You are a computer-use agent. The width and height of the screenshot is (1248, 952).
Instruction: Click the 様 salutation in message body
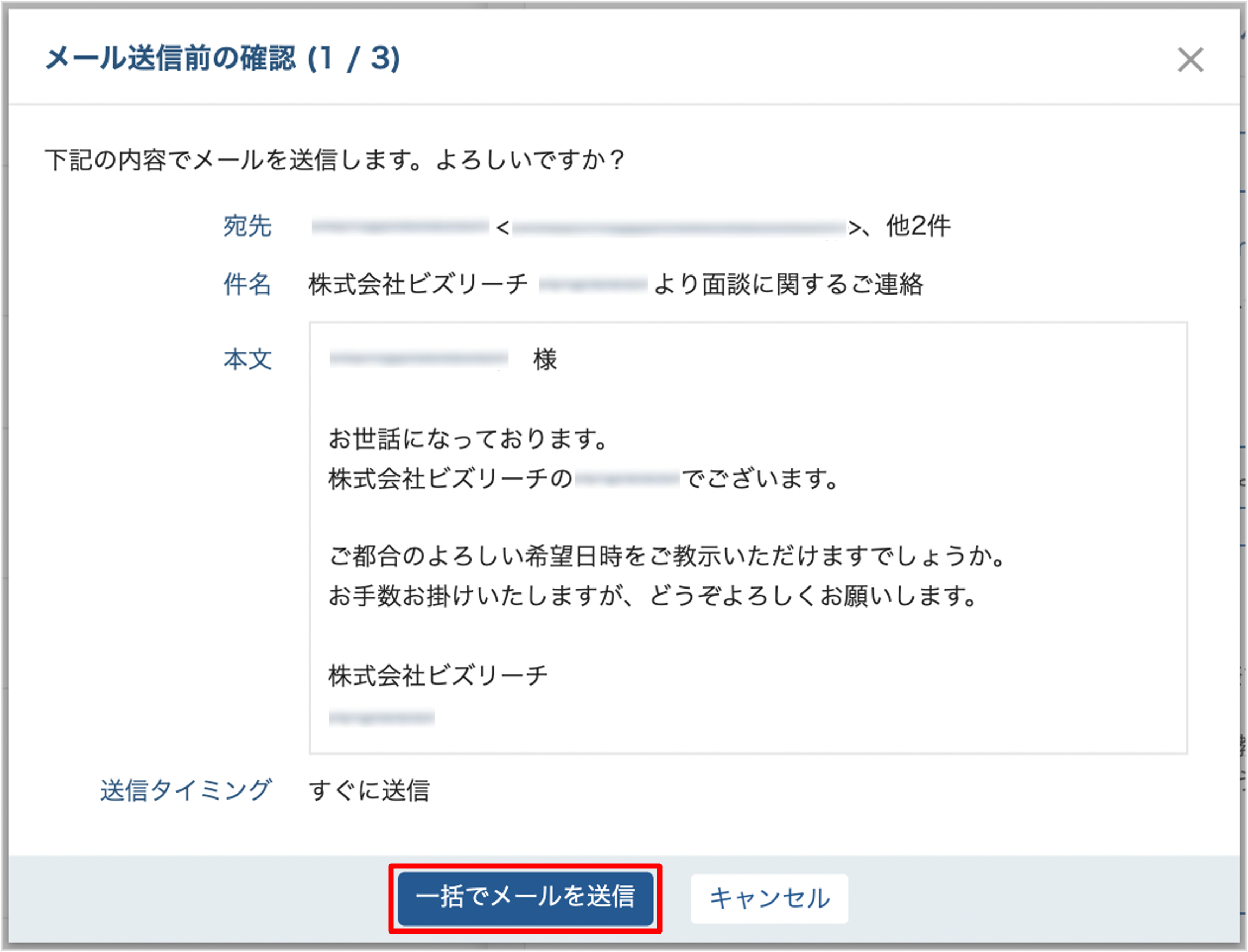pos(545,359)
